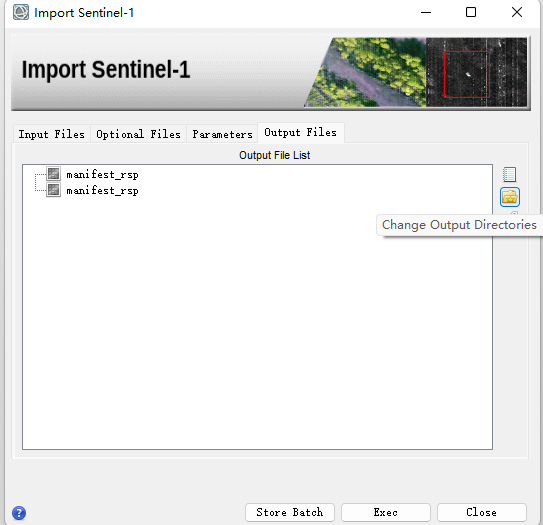Click the first manifest_rsp file icon
The height and width of the screenshot is (525, 543).
(x=54, y=174)
